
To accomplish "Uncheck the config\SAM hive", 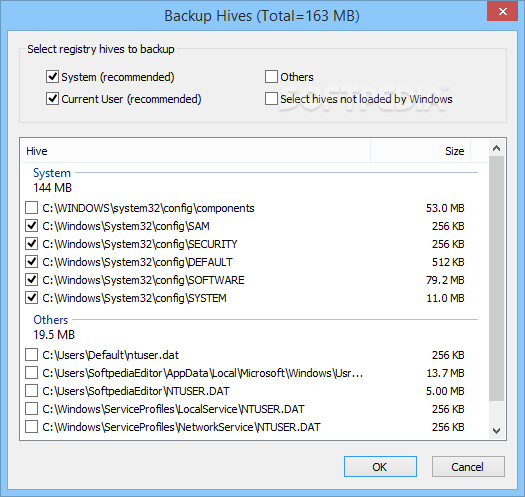I will click(x=31, y=226).
